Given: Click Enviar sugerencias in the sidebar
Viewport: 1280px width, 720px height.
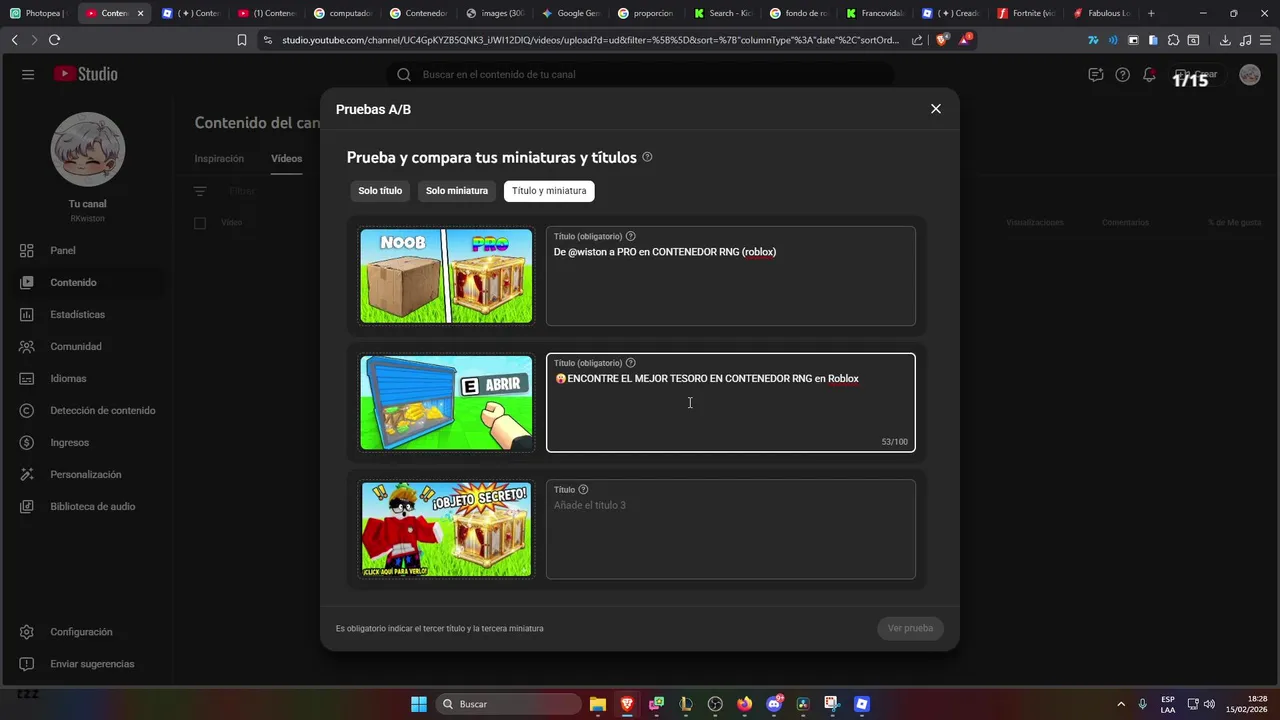Looking at the screenshot, I should pyautogui.click(x=86, y=664).
